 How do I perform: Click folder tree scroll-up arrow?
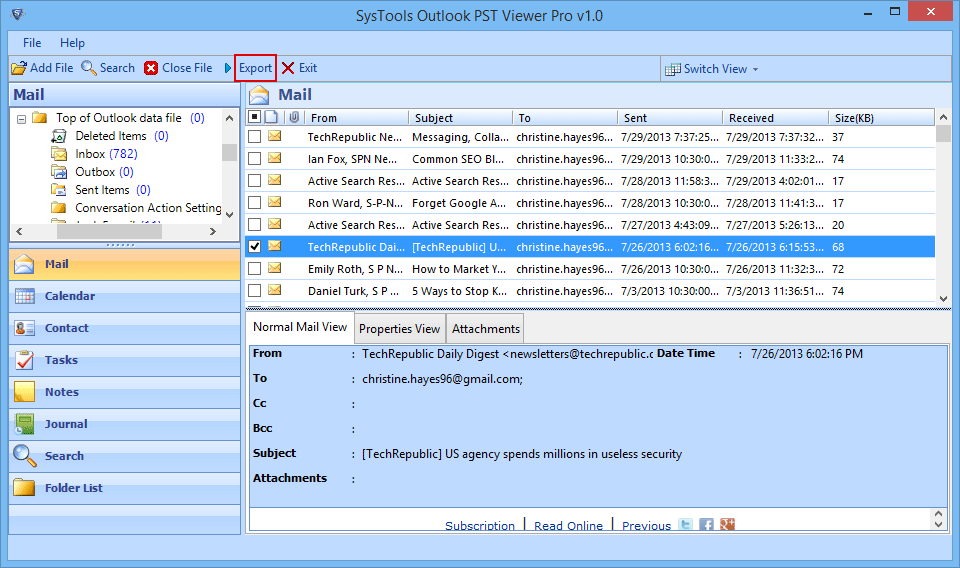[x=230, y=118]
